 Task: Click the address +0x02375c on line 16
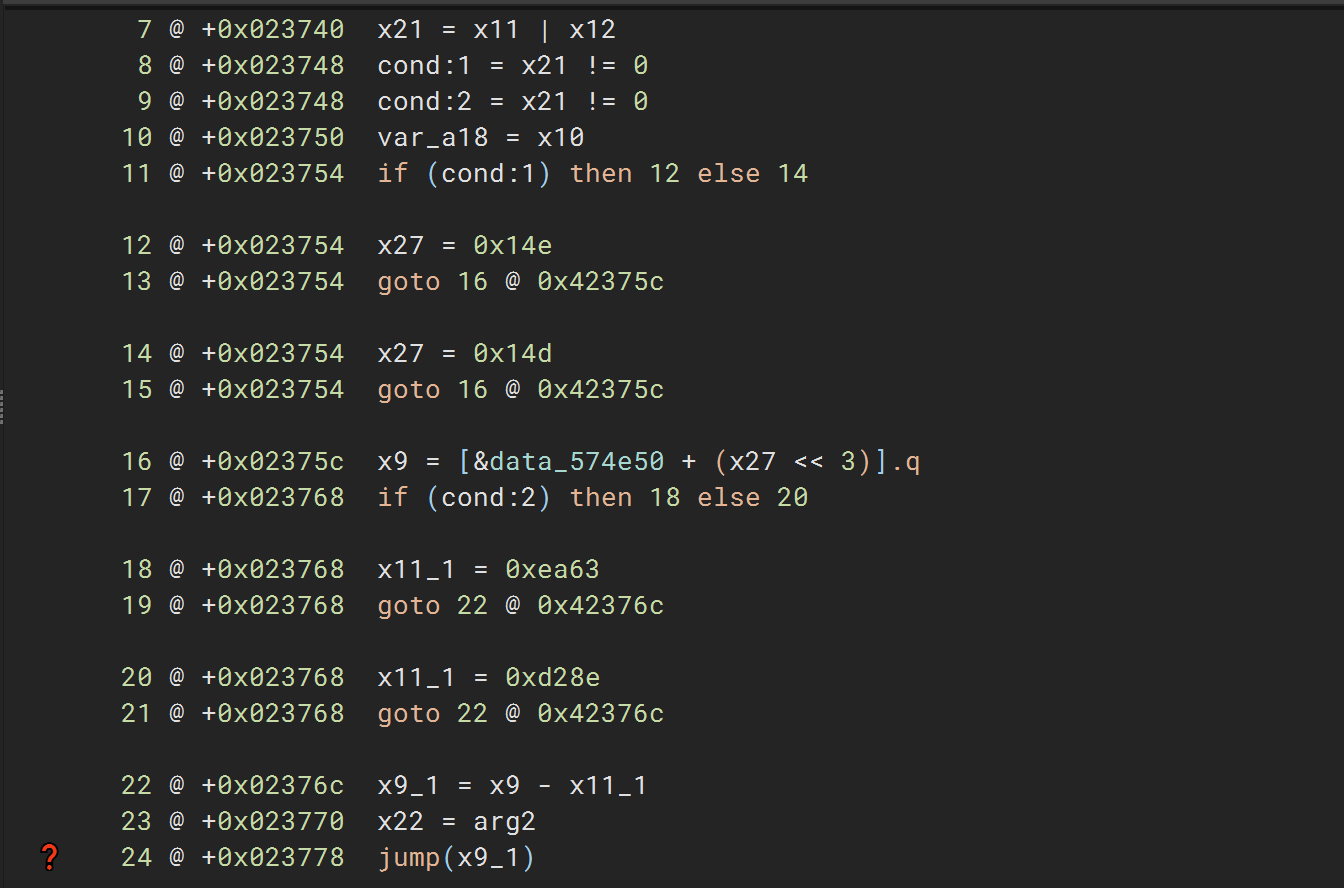coord(273,462)
